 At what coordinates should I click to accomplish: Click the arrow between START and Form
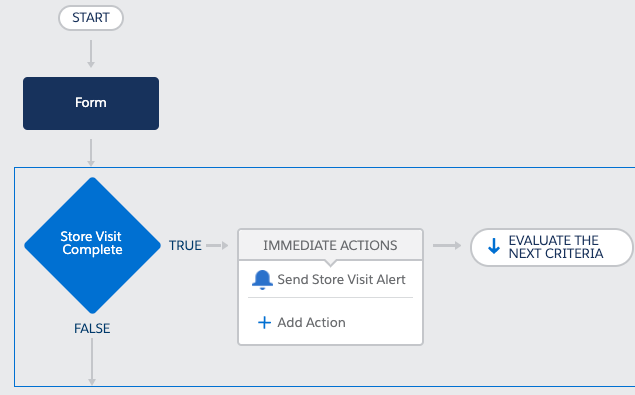[91, 53]
